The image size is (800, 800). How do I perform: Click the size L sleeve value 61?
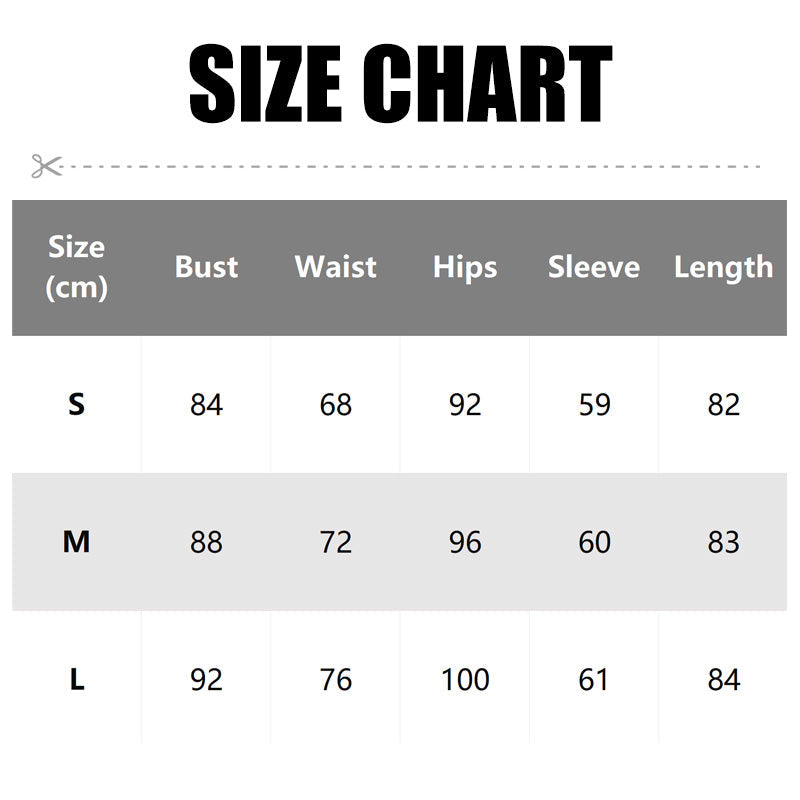click(594, 680)
